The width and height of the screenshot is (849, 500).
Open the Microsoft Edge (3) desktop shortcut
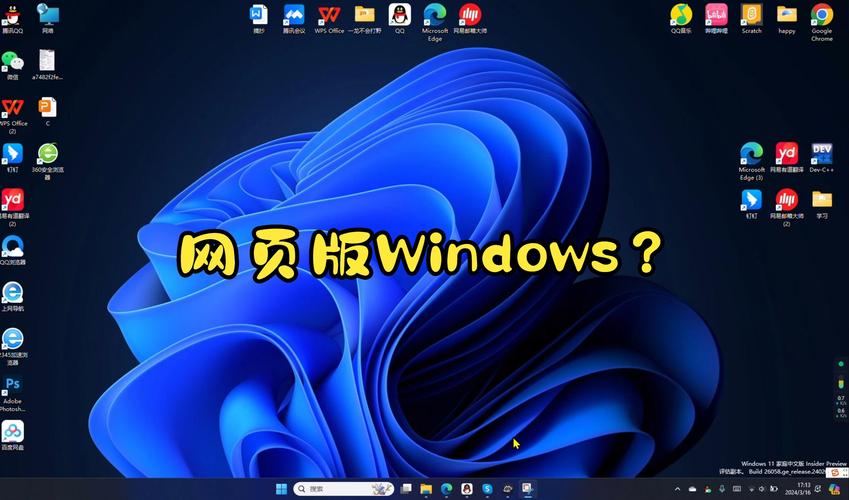[x=752, y=161]
